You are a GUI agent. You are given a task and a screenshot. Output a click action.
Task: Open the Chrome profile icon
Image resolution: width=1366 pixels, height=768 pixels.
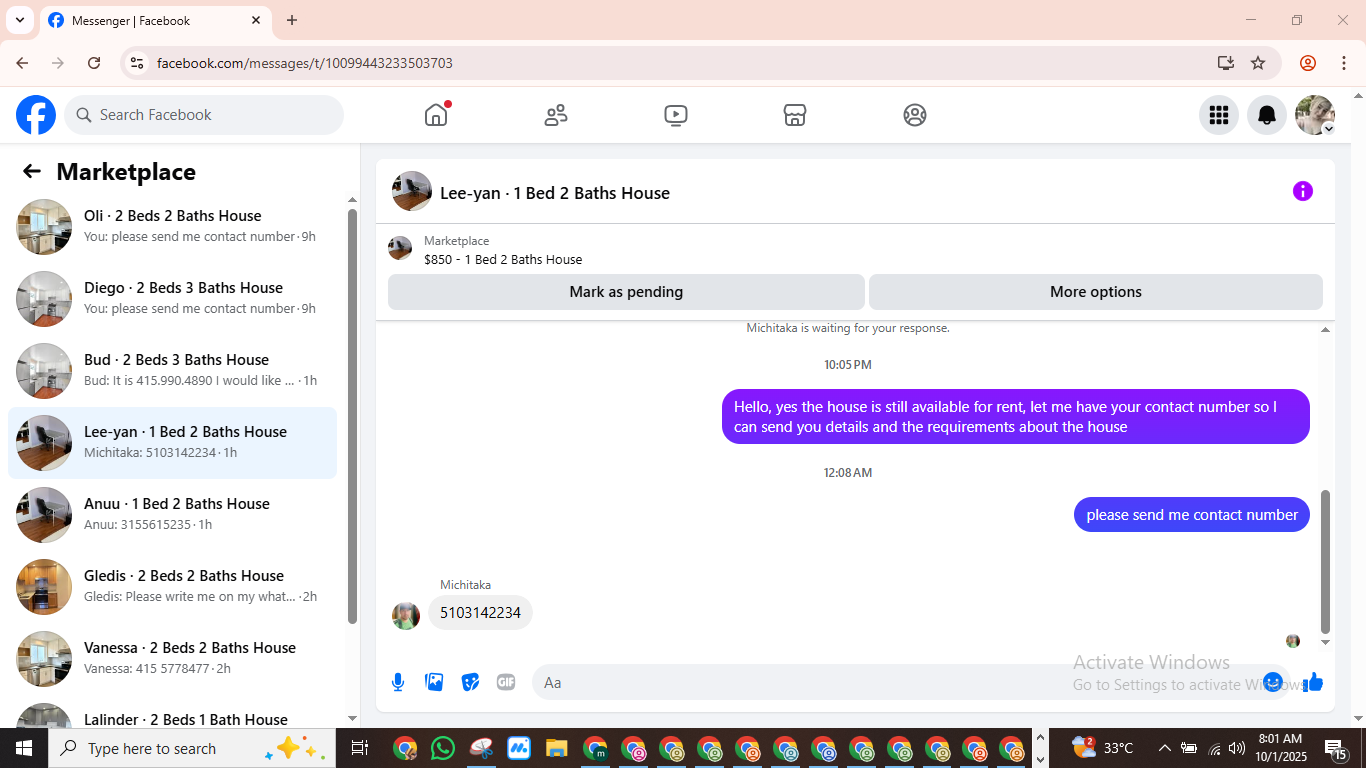1308,63
